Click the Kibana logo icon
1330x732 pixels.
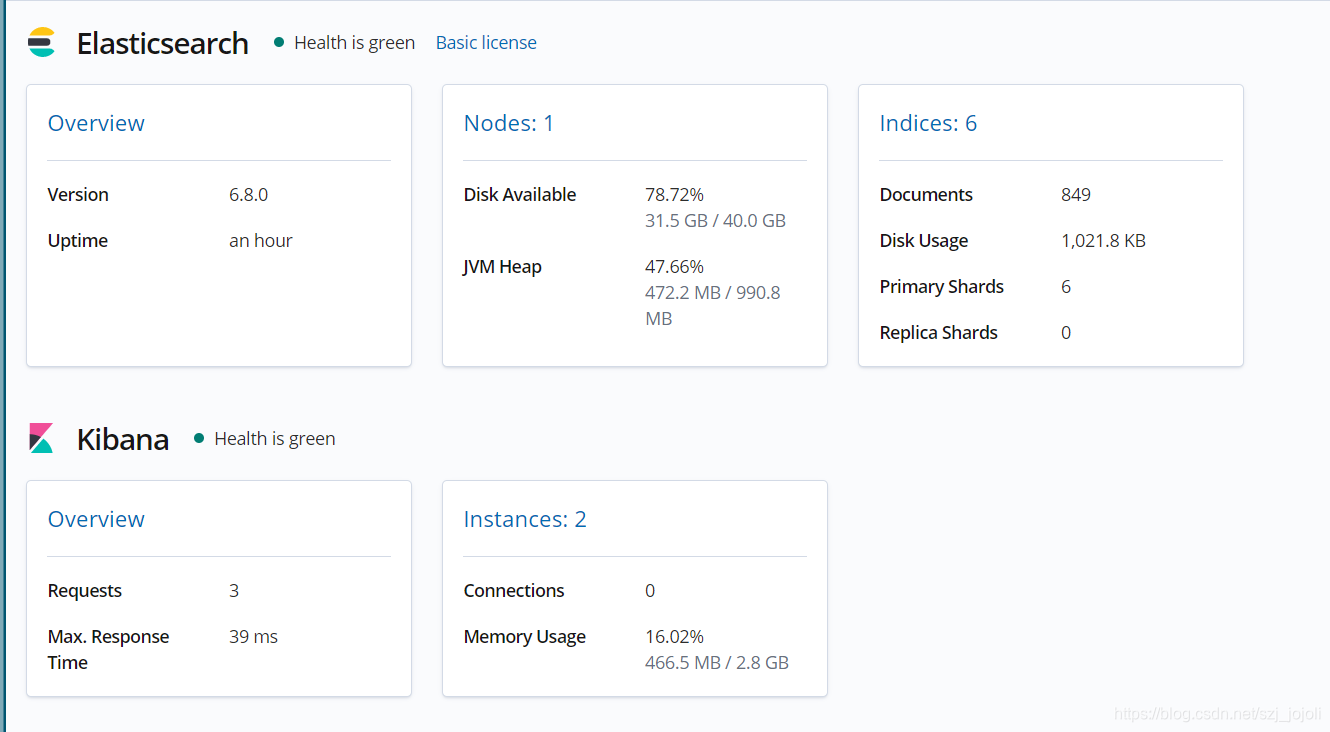(x=41, y=438)
